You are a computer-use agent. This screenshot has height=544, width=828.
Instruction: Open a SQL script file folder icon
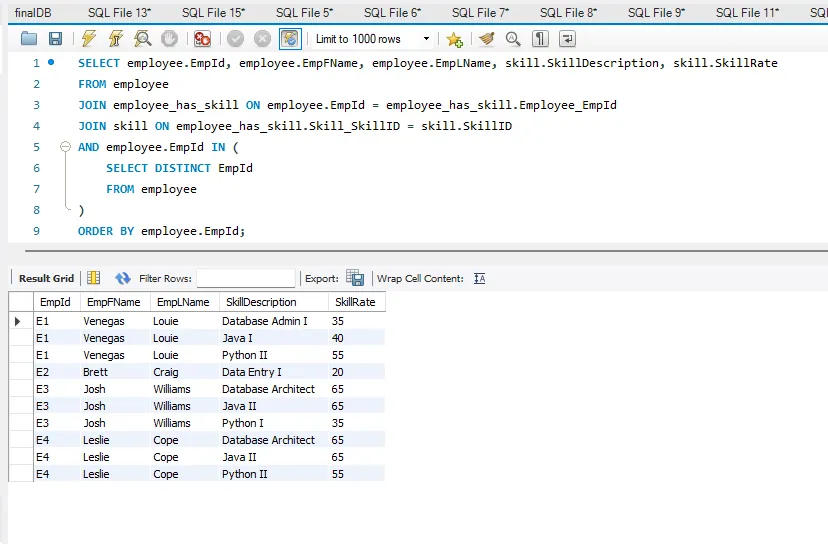pos(29,39)
